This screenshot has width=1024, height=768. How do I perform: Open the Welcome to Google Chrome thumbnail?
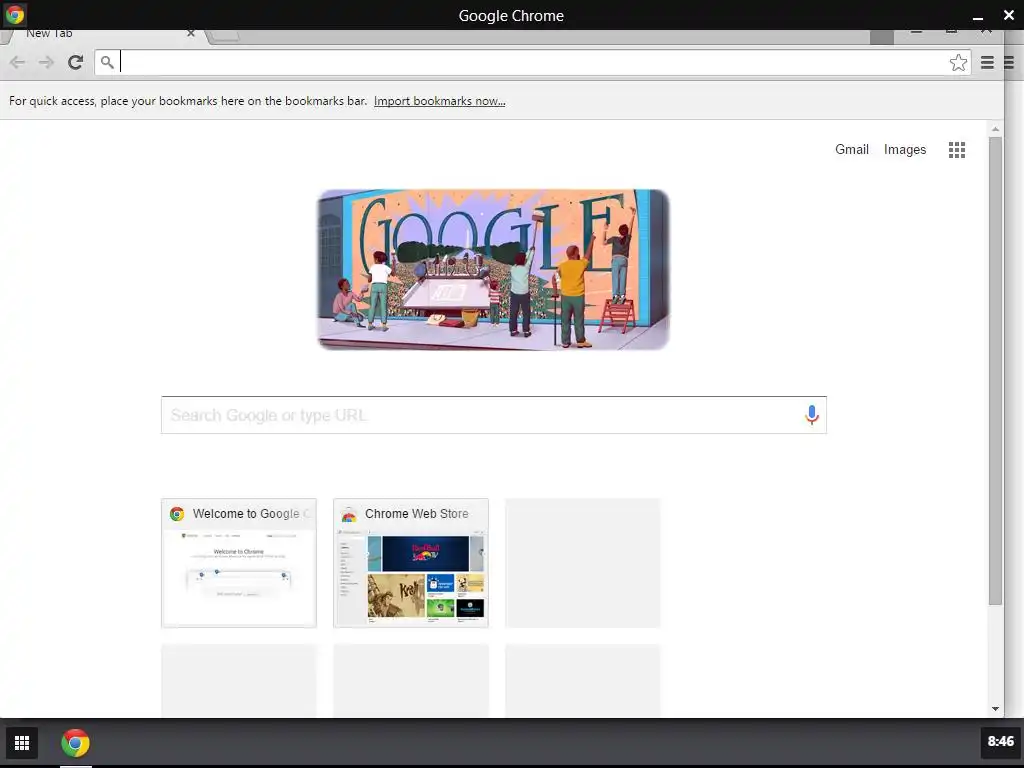click(239, 563)
